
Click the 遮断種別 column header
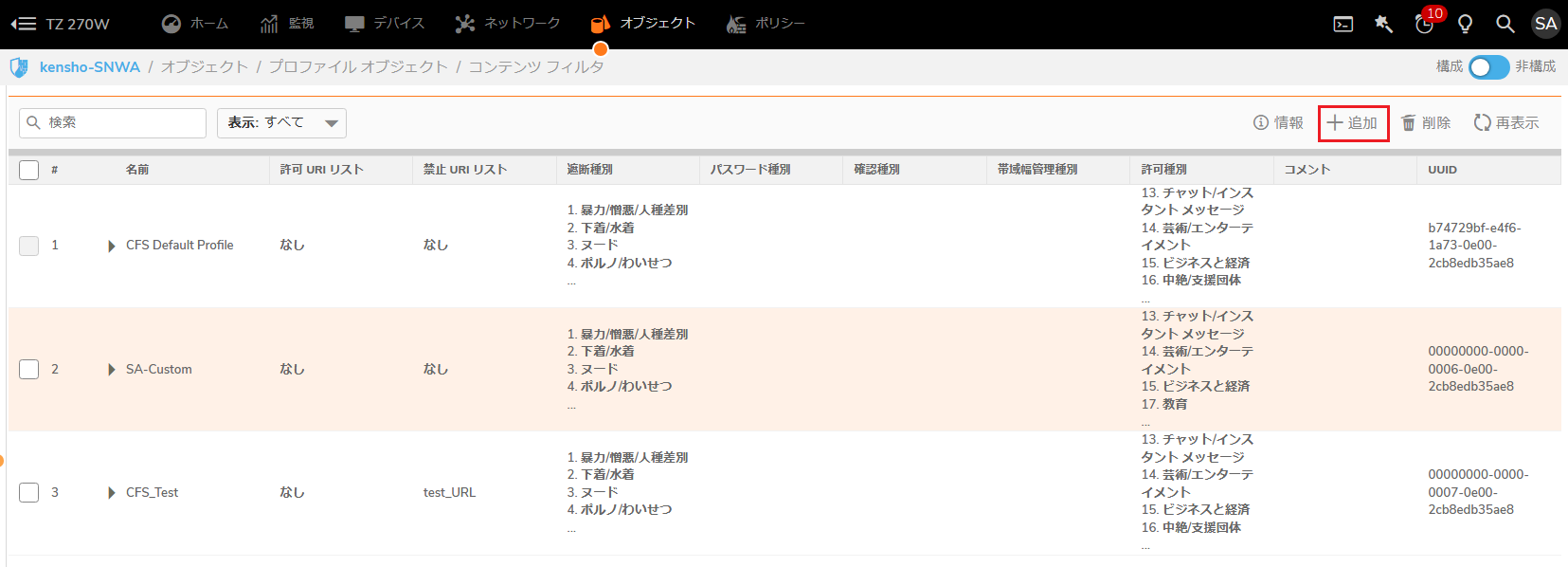[x=589, y=170]
